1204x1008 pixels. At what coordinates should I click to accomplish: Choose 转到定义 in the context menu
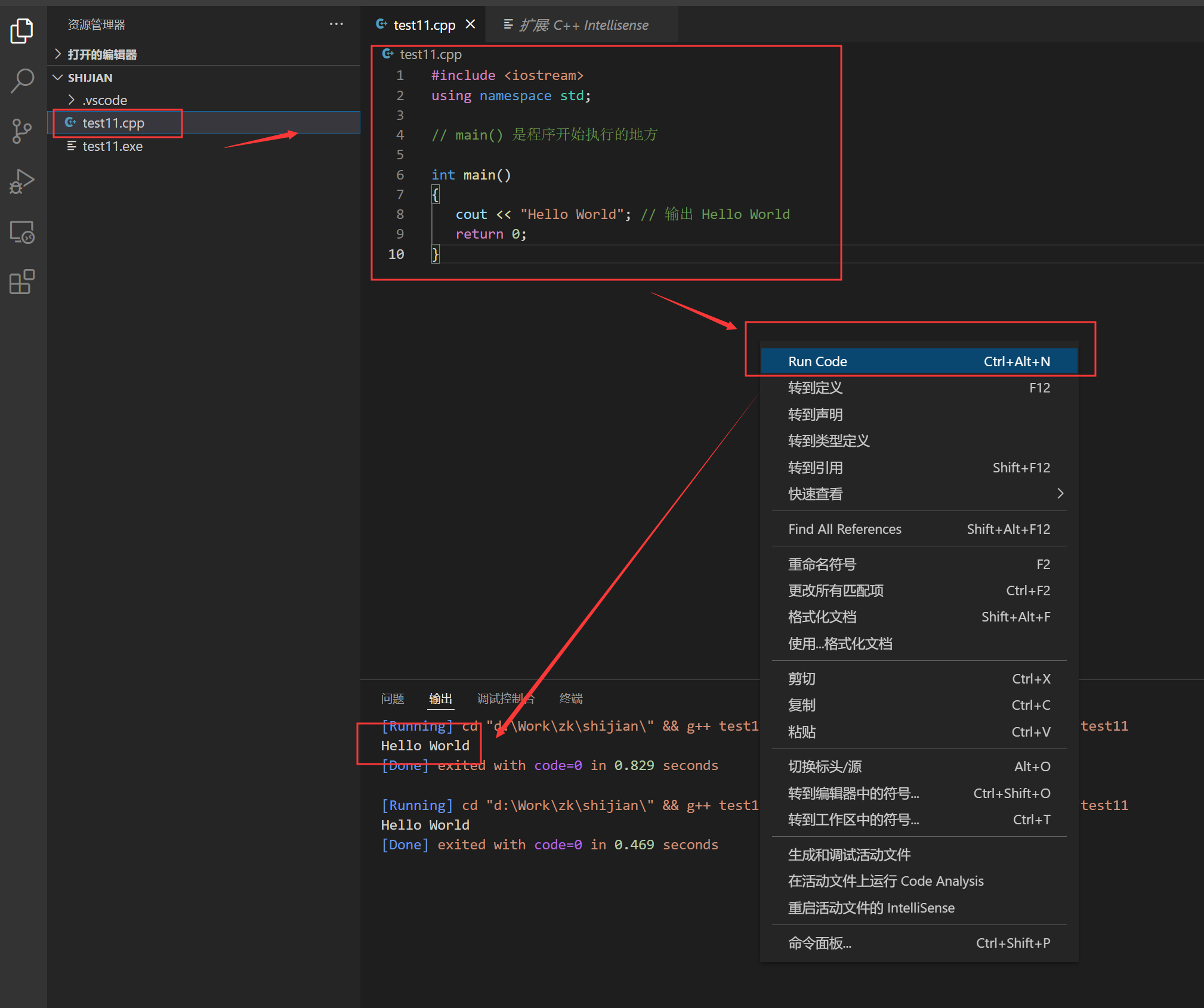pos(815,388)
